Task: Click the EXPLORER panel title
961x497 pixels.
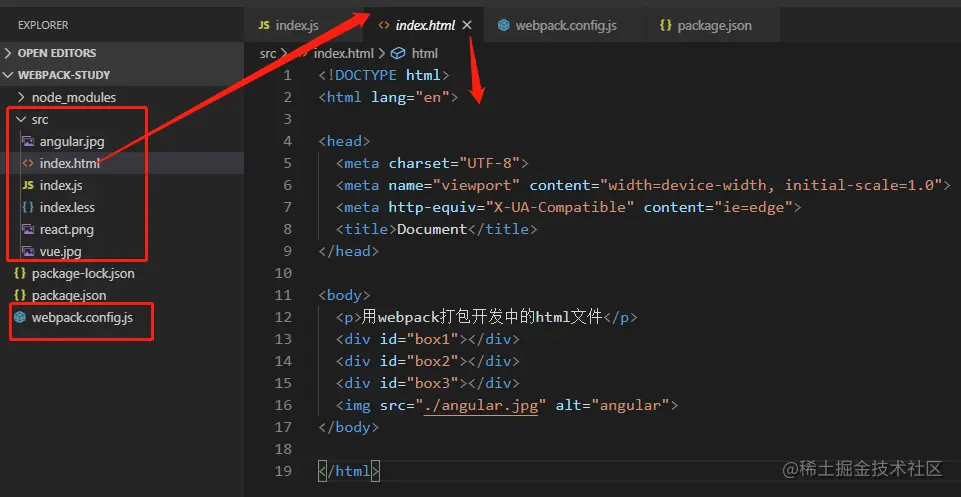Action: [x=43, y=25]
